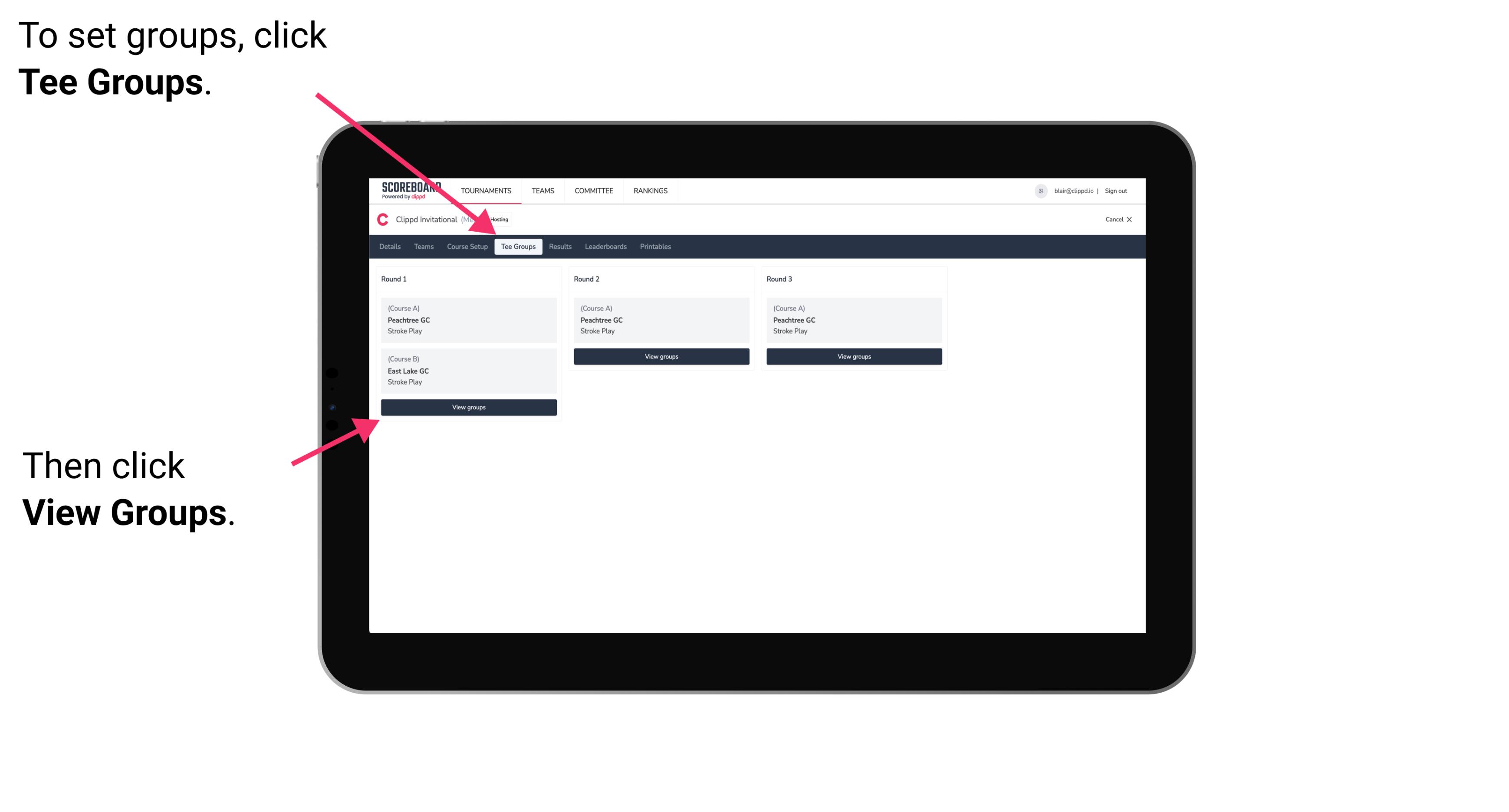Screen dimensions: 1509x812
Task: Click View Groups for Round 1
Action: pos(469,408)
